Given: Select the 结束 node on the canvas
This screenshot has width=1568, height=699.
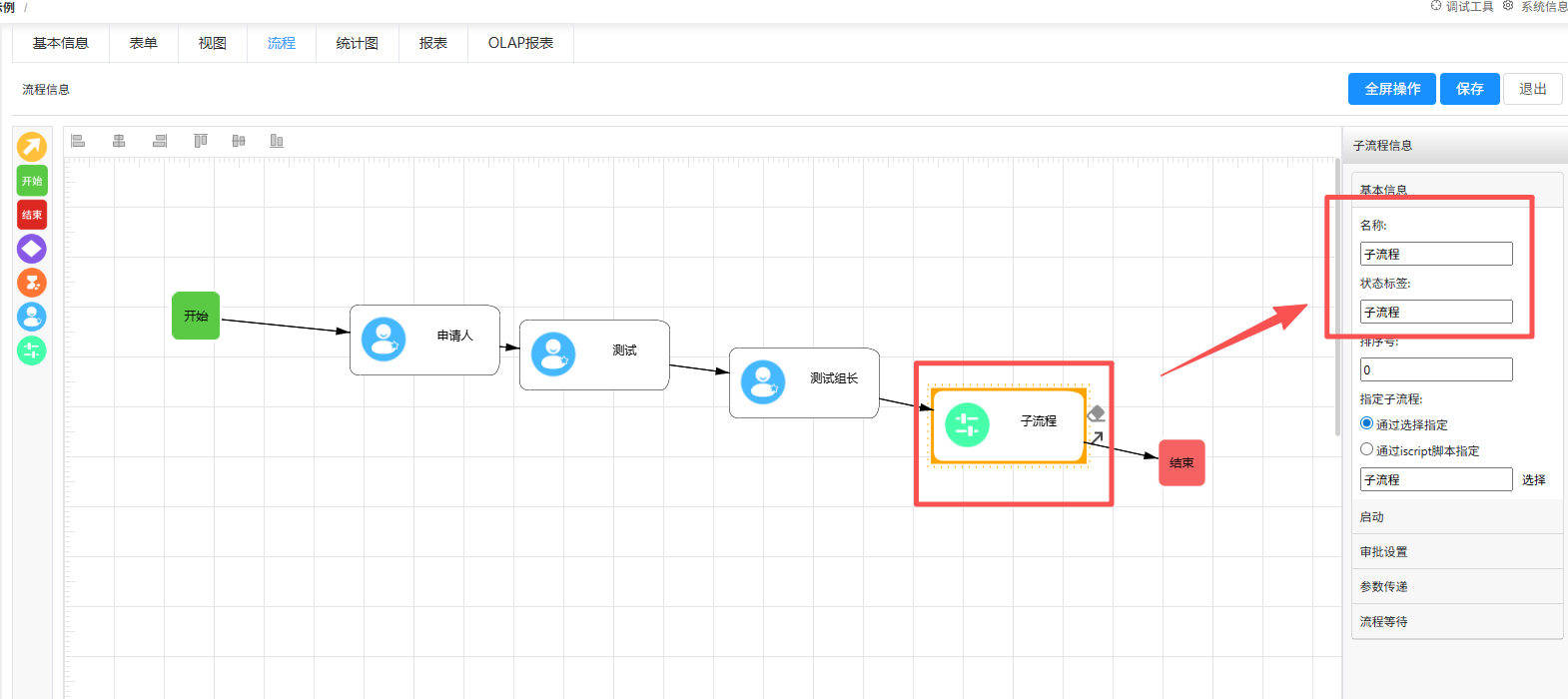Looking at the screenshot, I should 1181,462.
